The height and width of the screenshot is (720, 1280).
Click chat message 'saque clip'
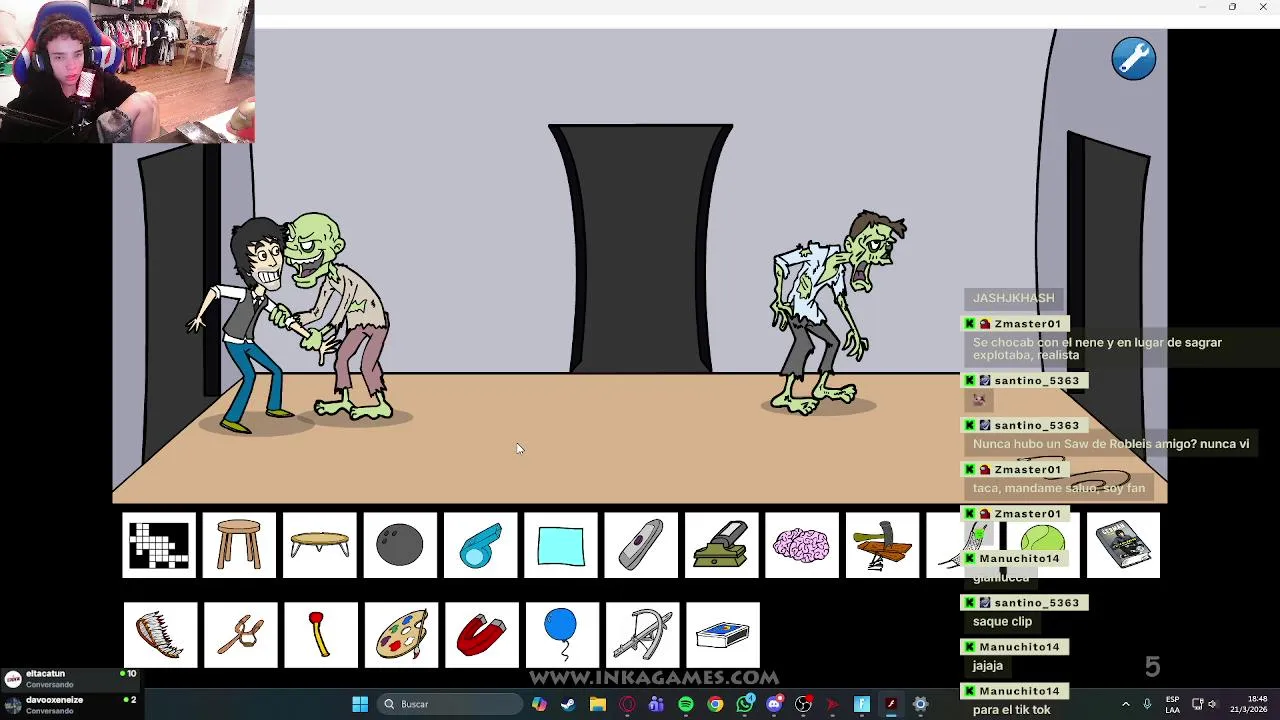pyautogui.click(x=1002, y=621)
